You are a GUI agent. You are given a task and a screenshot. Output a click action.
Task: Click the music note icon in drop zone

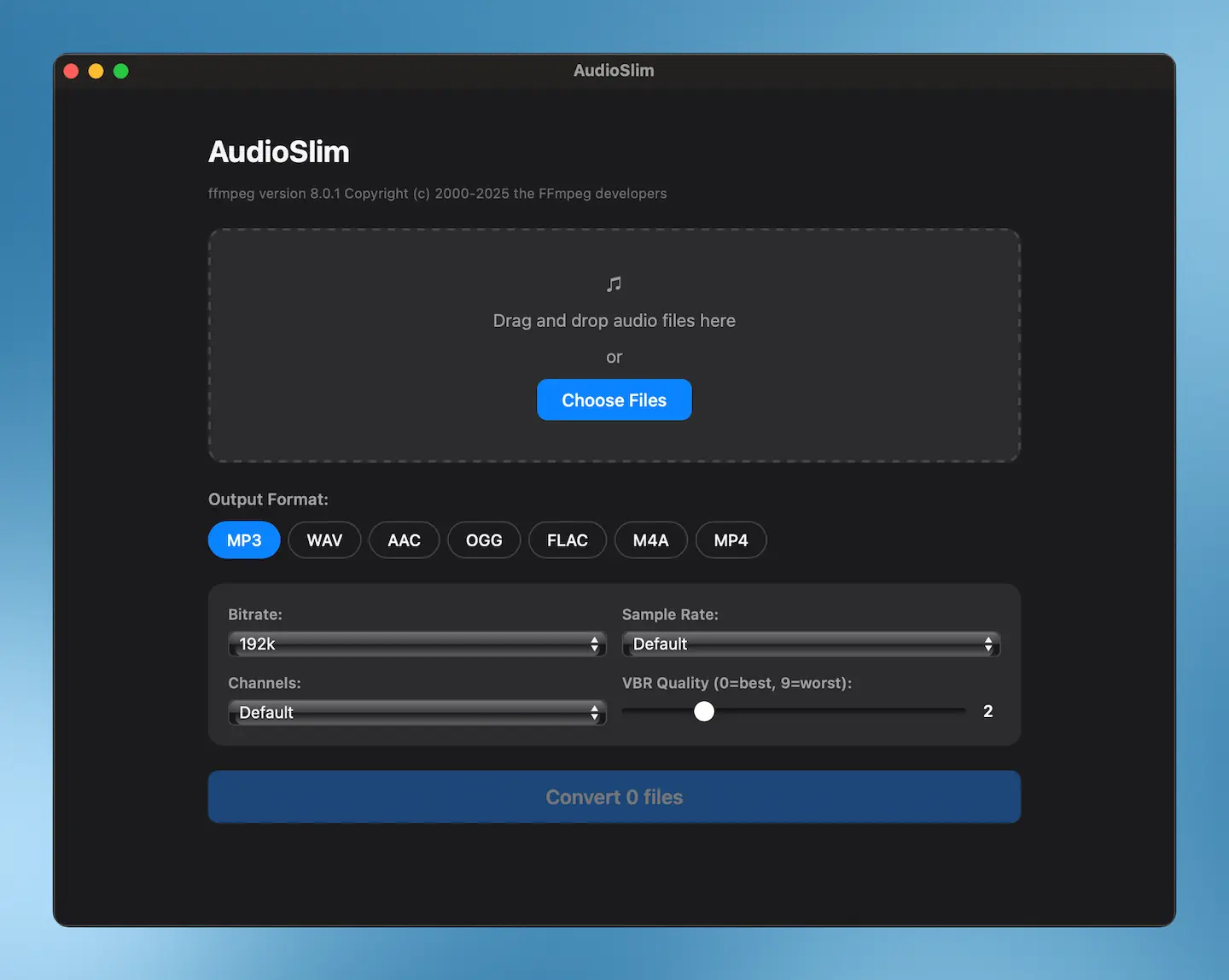pyautogui.click(x=614, y=283)
